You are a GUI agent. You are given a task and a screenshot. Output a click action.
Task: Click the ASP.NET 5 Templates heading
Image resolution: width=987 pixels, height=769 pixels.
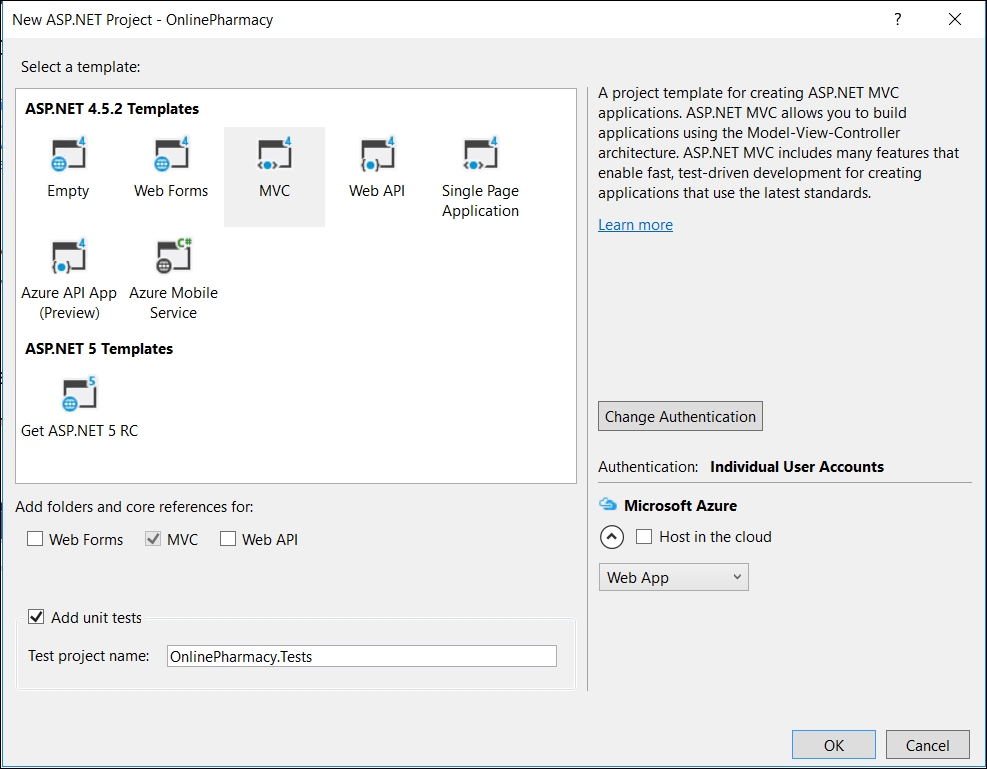coord(99,349)
